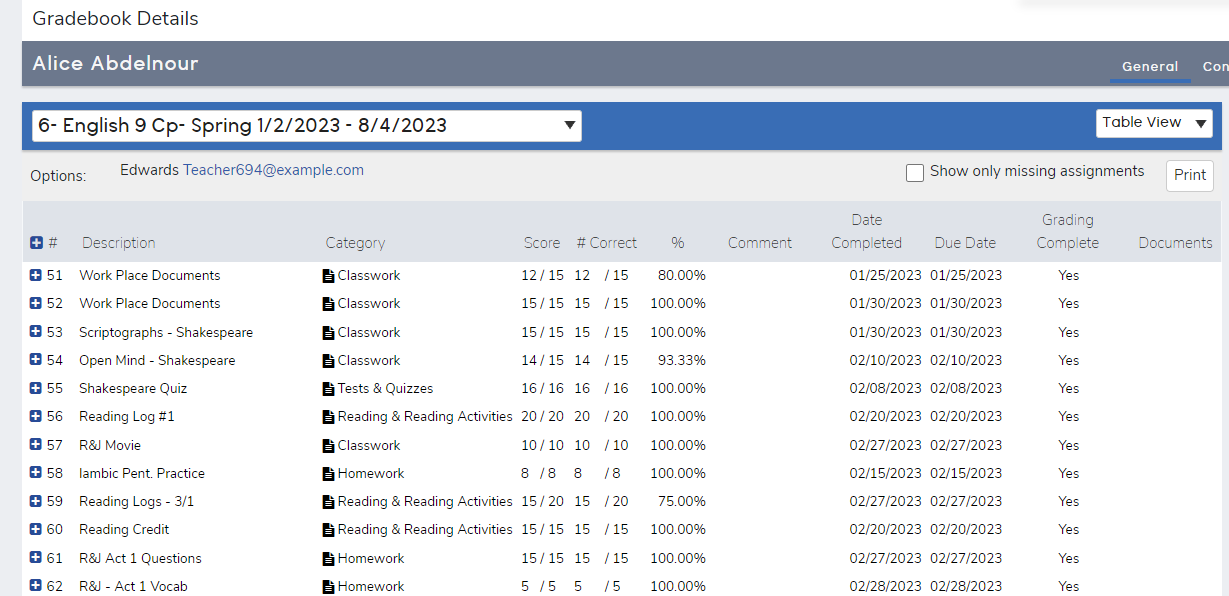Click document icon for Reading Credit category
This screenshot has height=596, width=1229.
click(329, 530)
